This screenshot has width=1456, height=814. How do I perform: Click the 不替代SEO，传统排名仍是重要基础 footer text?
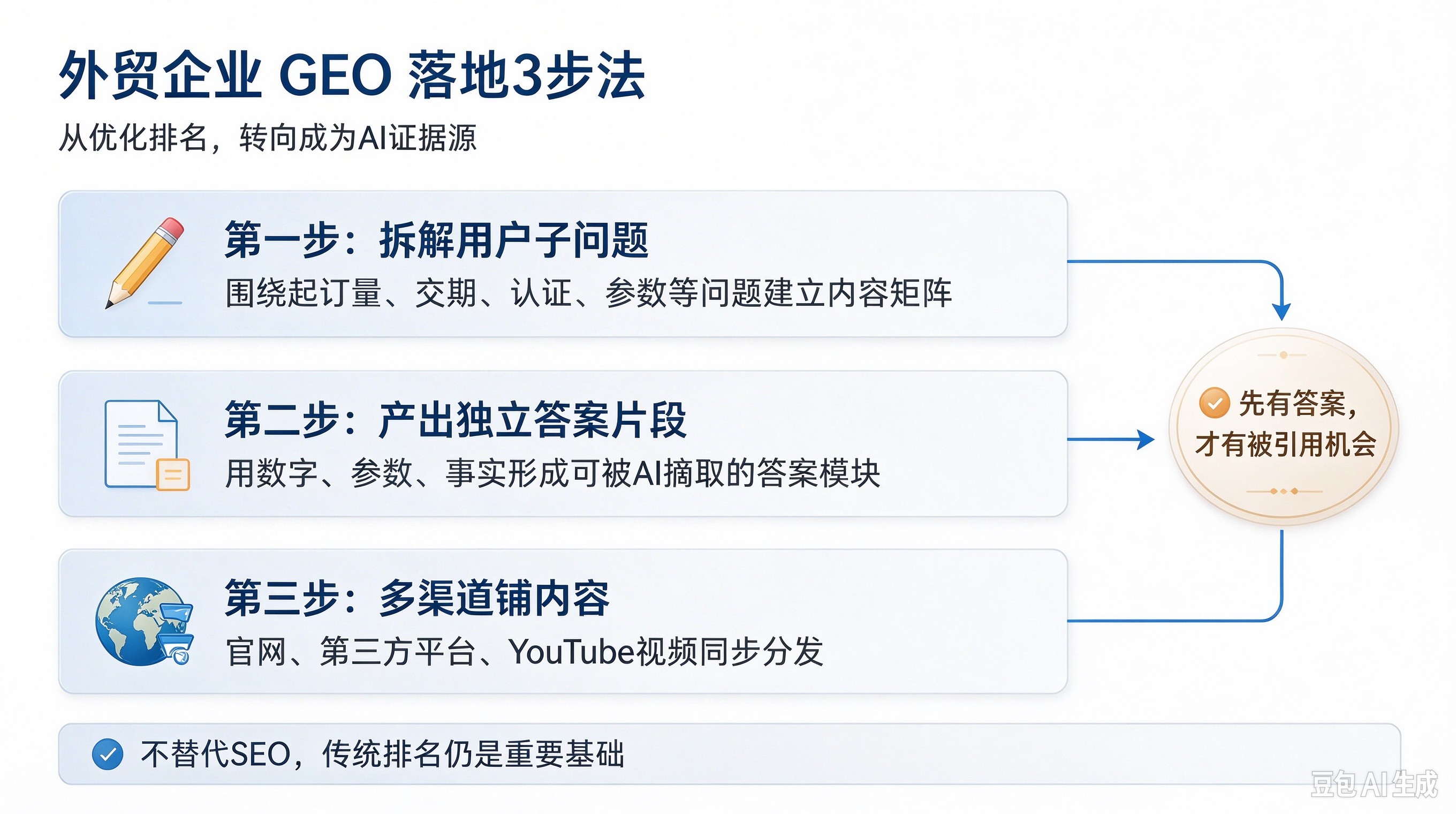383,754
